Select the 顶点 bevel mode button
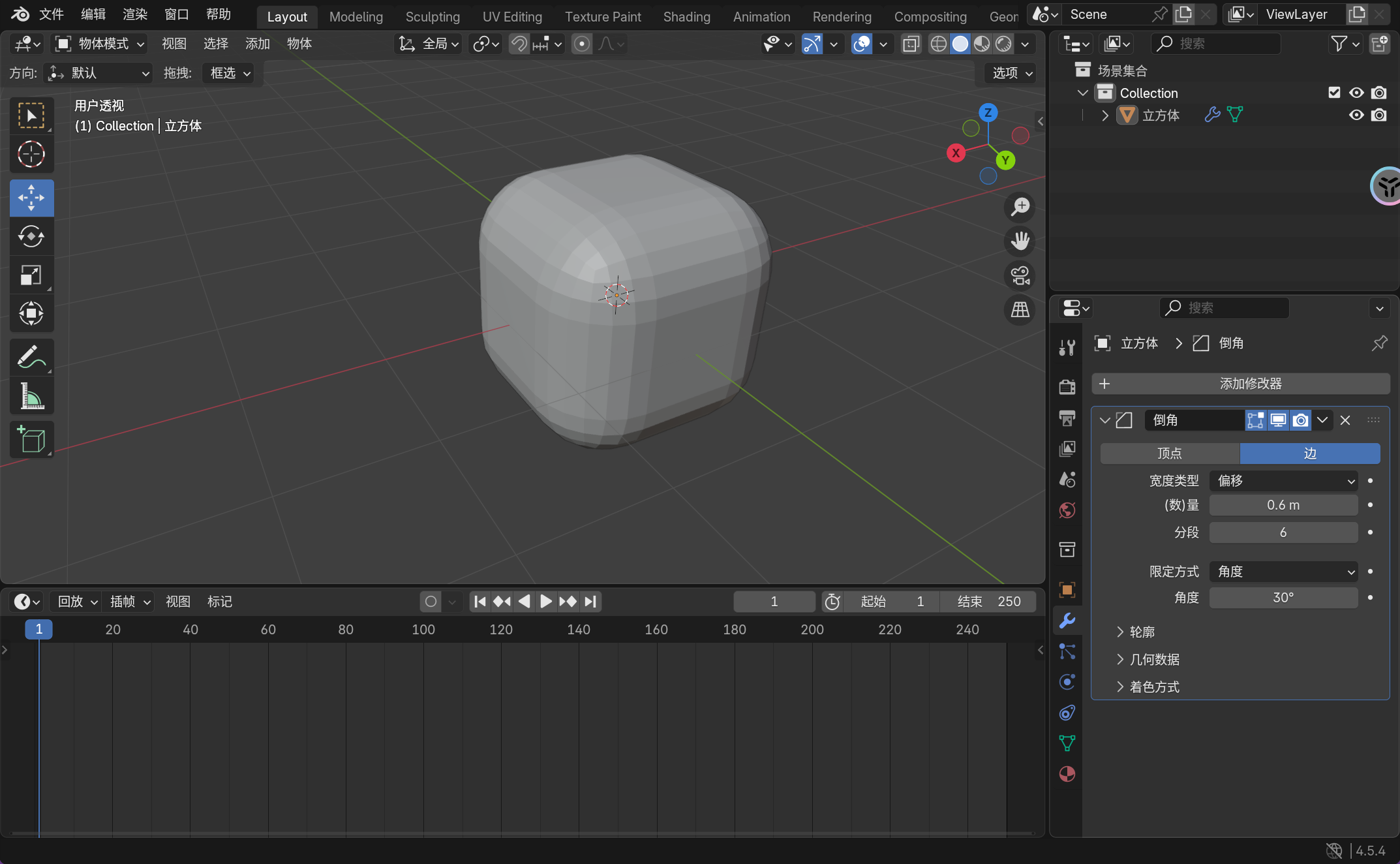Screen dimensions: 1400x864 click(1169, 454)
